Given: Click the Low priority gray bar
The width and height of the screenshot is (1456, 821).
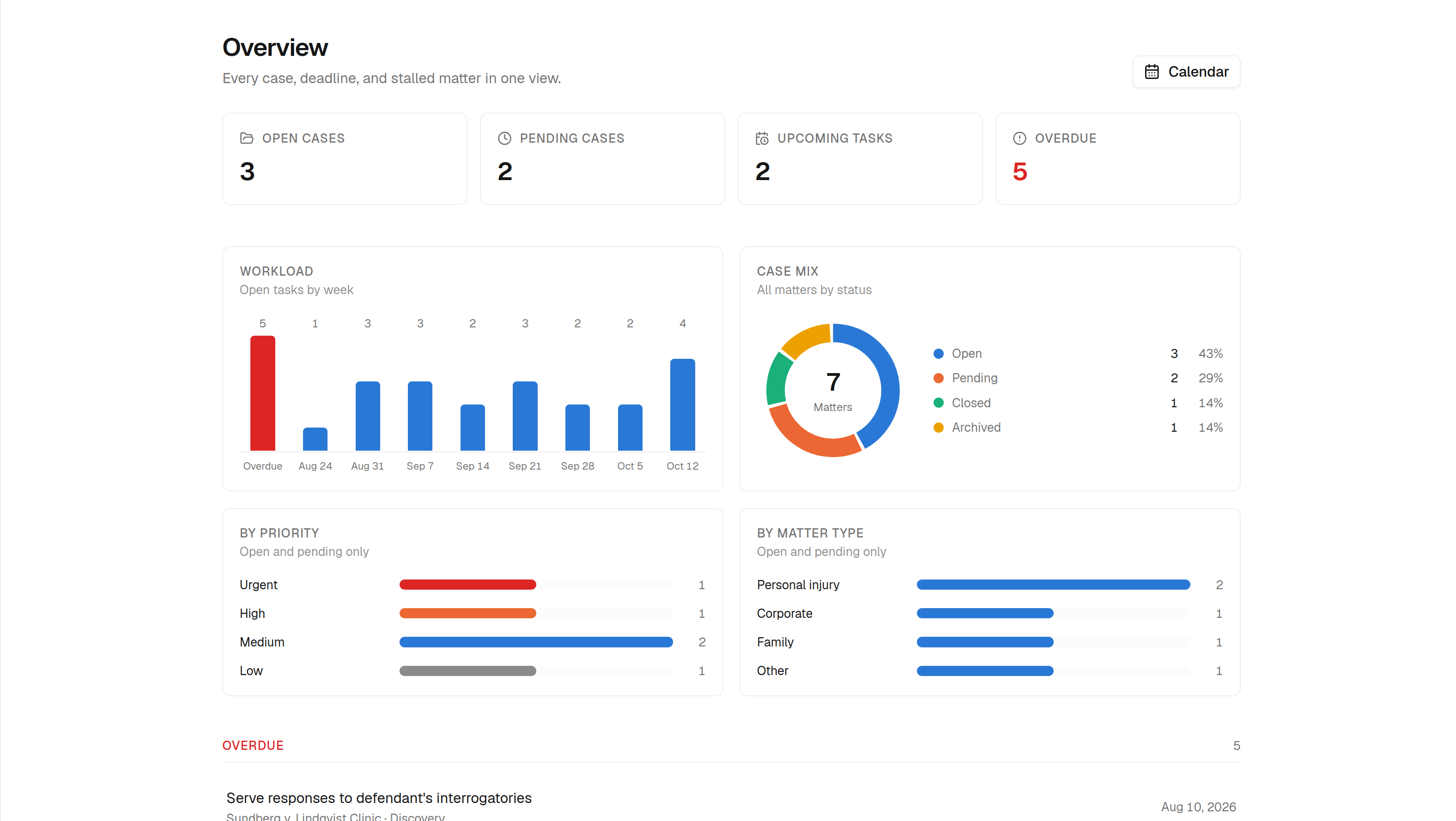Looking at the screenshot, I should pyautogui.click(x=467, y=671).
